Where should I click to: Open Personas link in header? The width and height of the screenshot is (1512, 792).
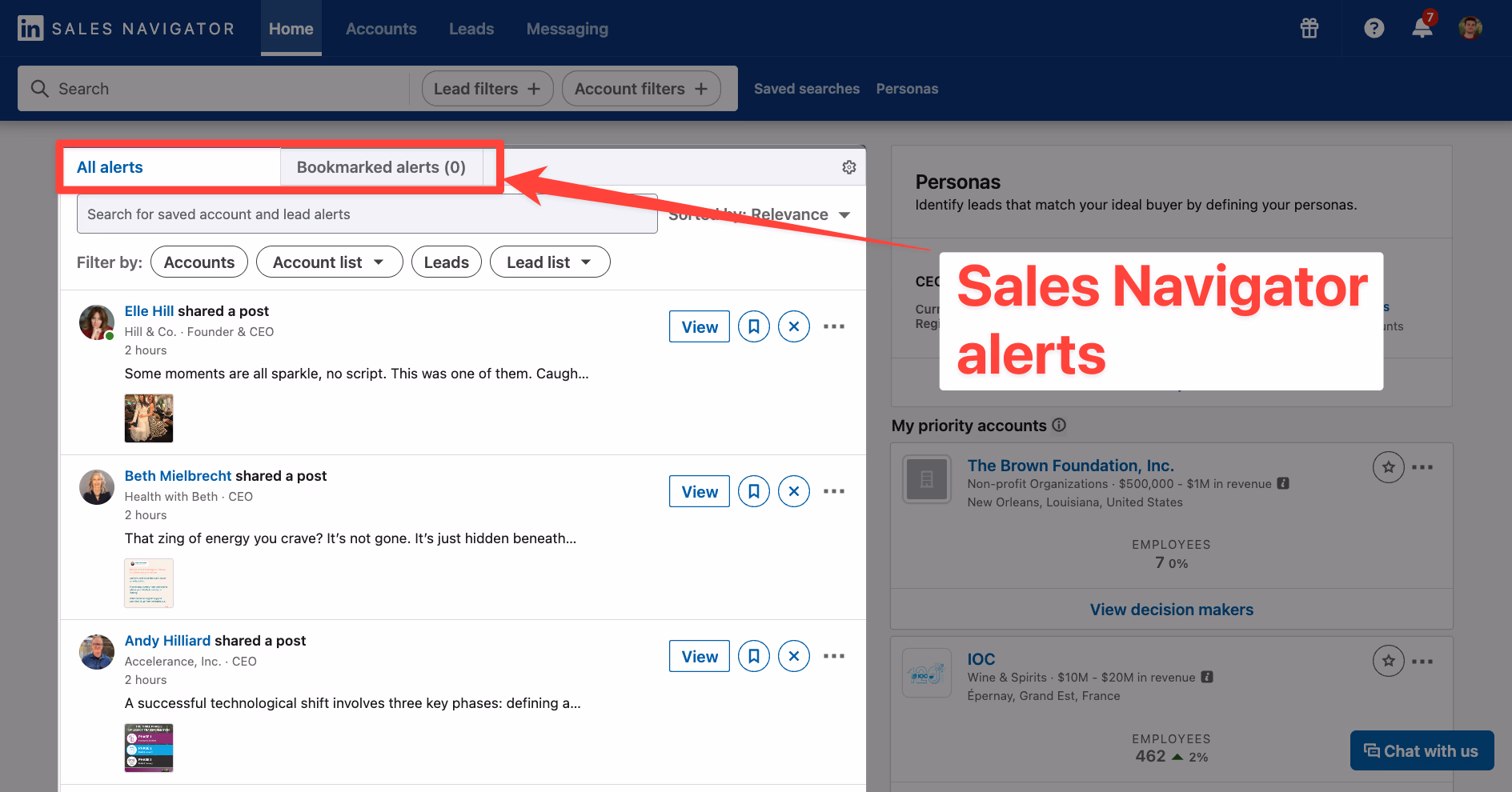907,89
